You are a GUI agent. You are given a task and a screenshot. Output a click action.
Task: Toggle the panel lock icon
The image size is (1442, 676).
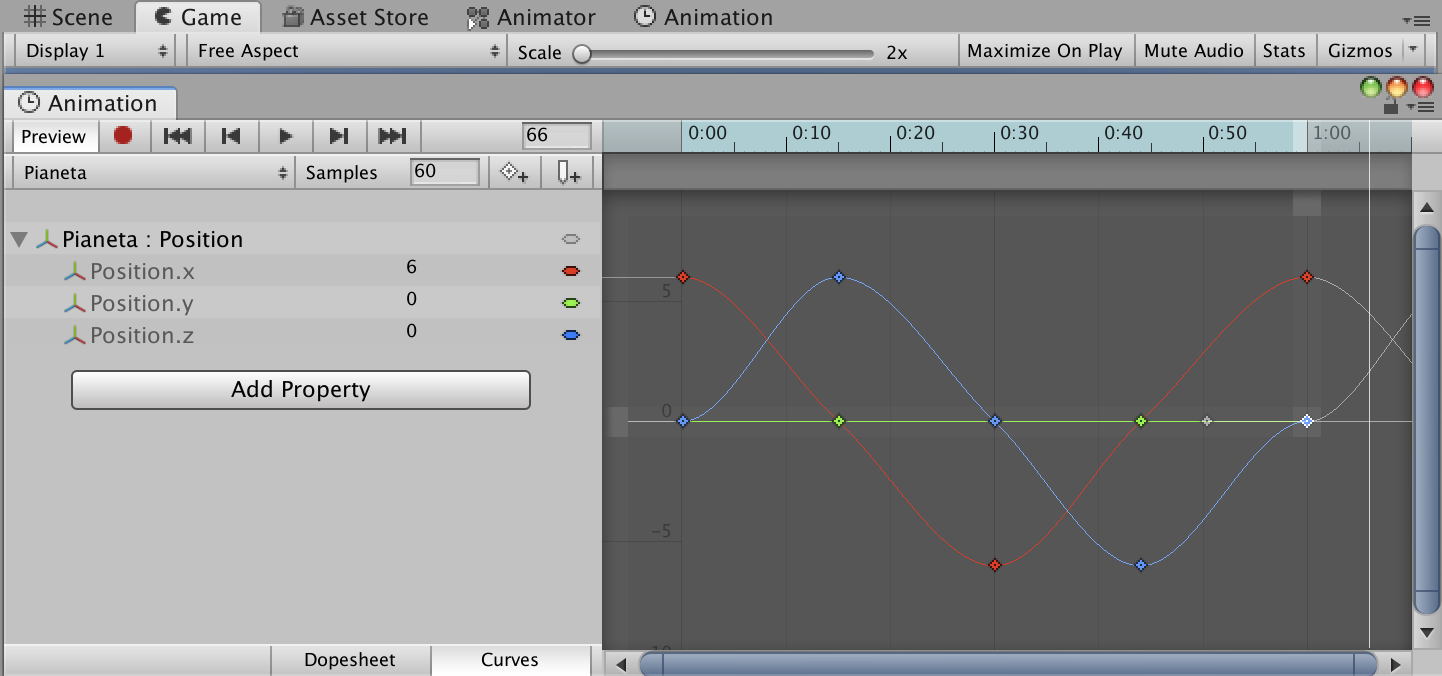(x=1391, y=107)
